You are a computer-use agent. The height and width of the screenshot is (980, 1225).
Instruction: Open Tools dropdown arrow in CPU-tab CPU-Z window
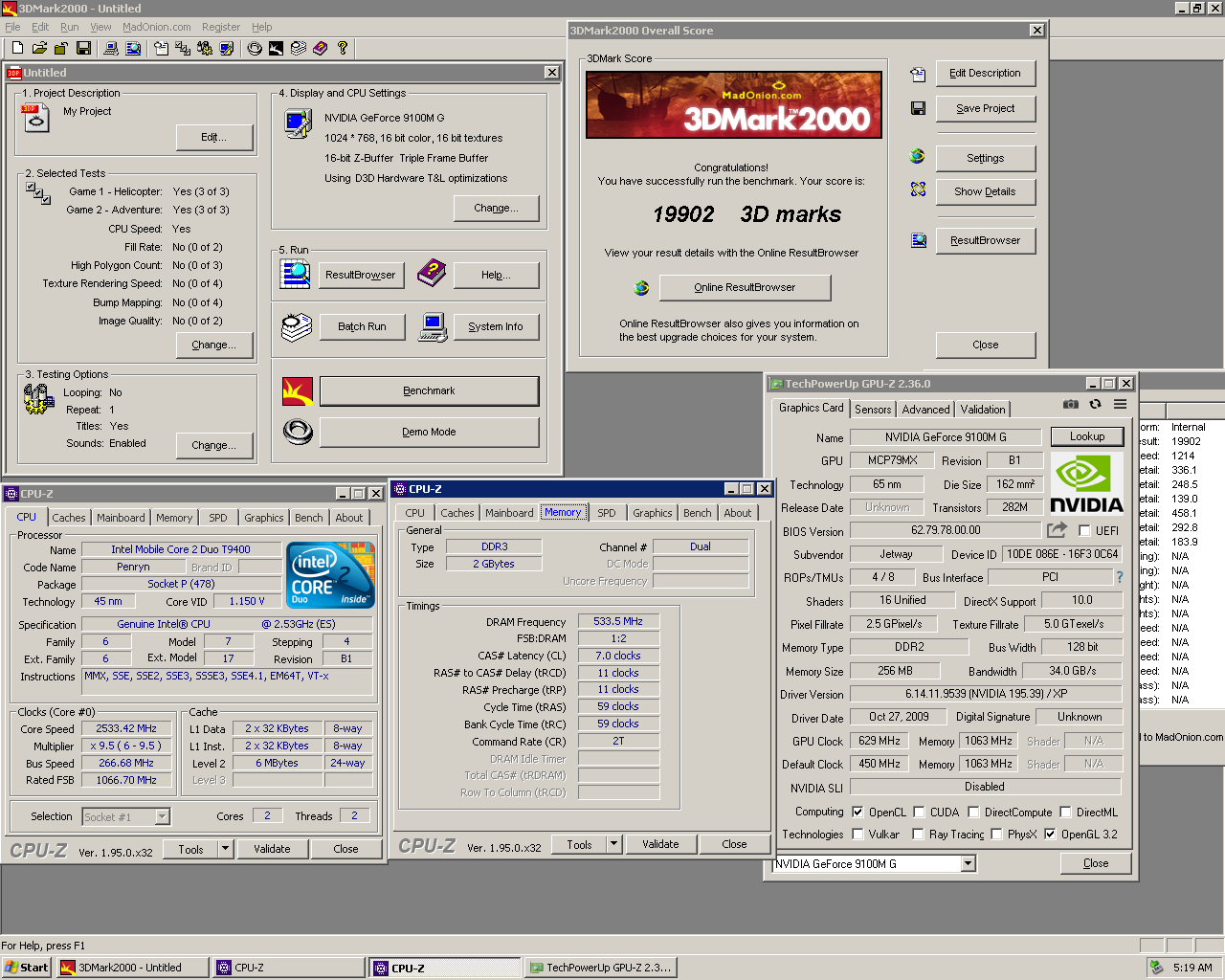pos(225,849)
